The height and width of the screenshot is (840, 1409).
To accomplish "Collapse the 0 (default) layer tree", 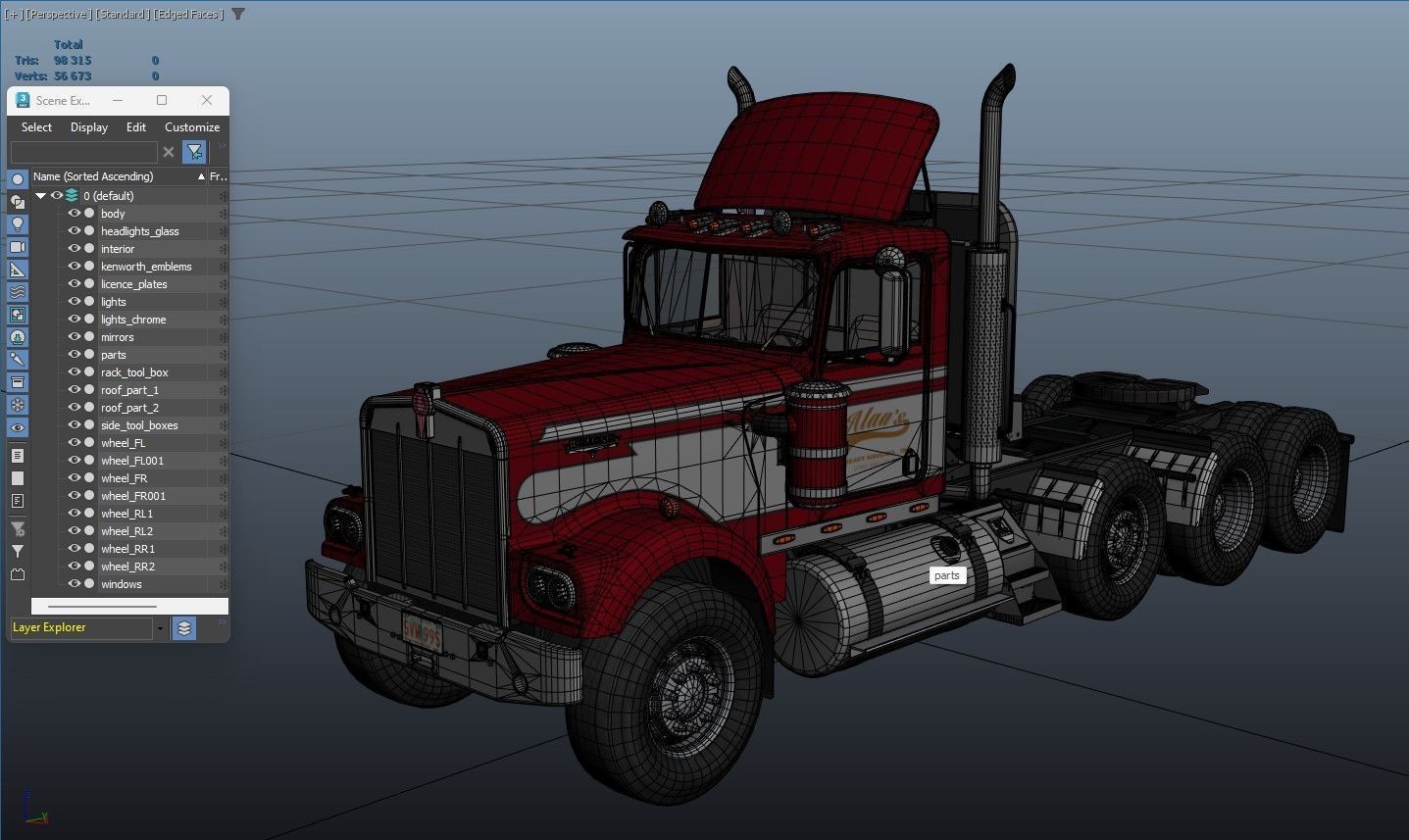I will point(41,196).
